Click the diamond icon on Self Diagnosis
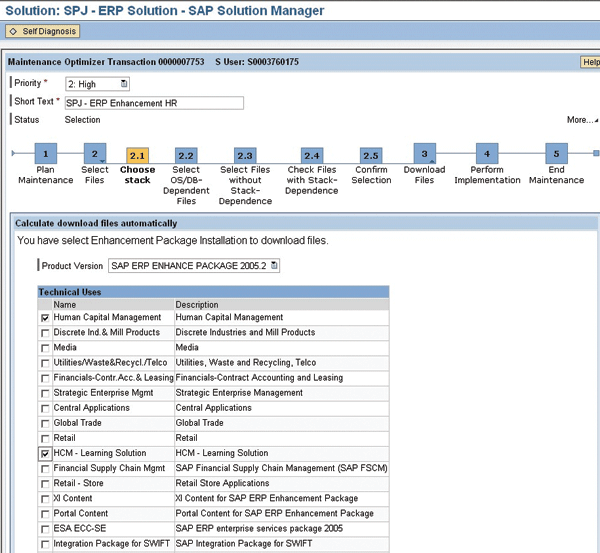600x553 pixels. point(13,31)
